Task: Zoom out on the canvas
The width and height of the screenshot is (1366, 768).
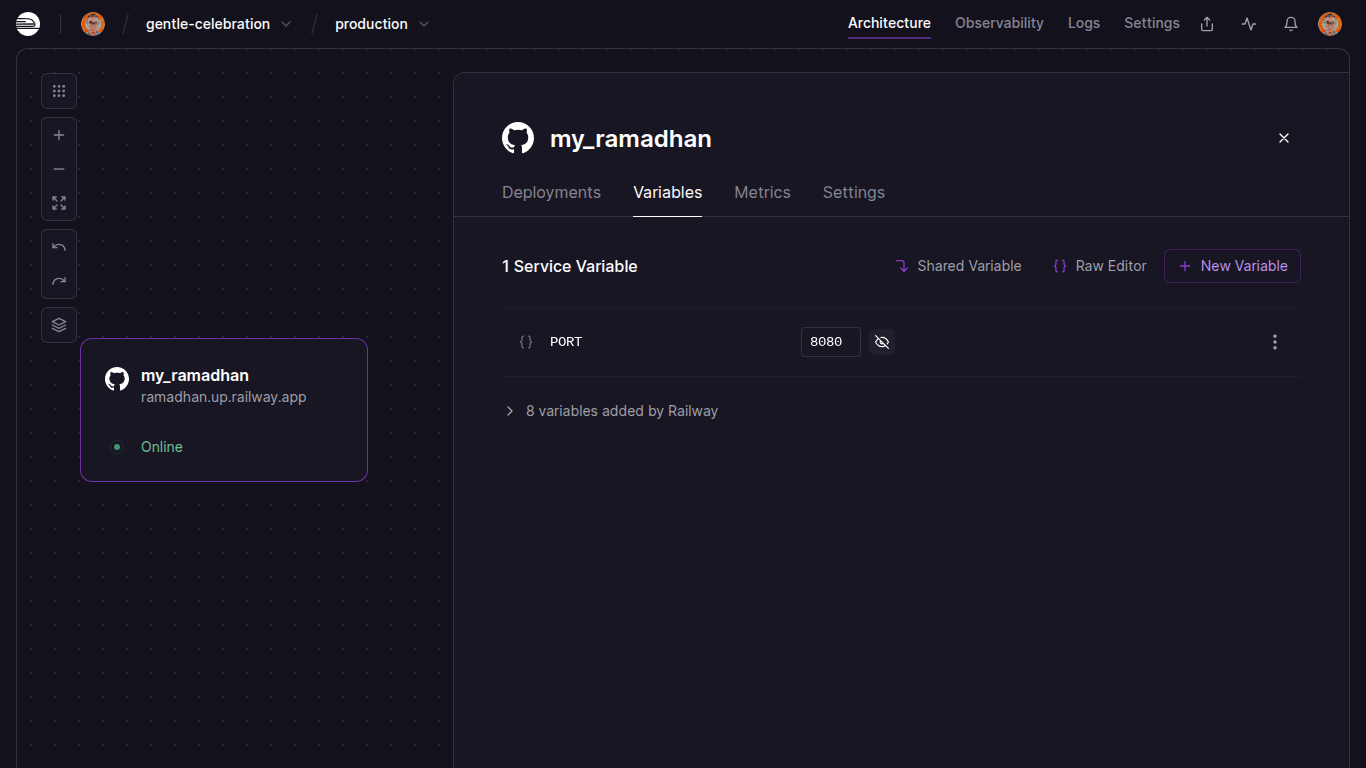Action: (59, 169)
